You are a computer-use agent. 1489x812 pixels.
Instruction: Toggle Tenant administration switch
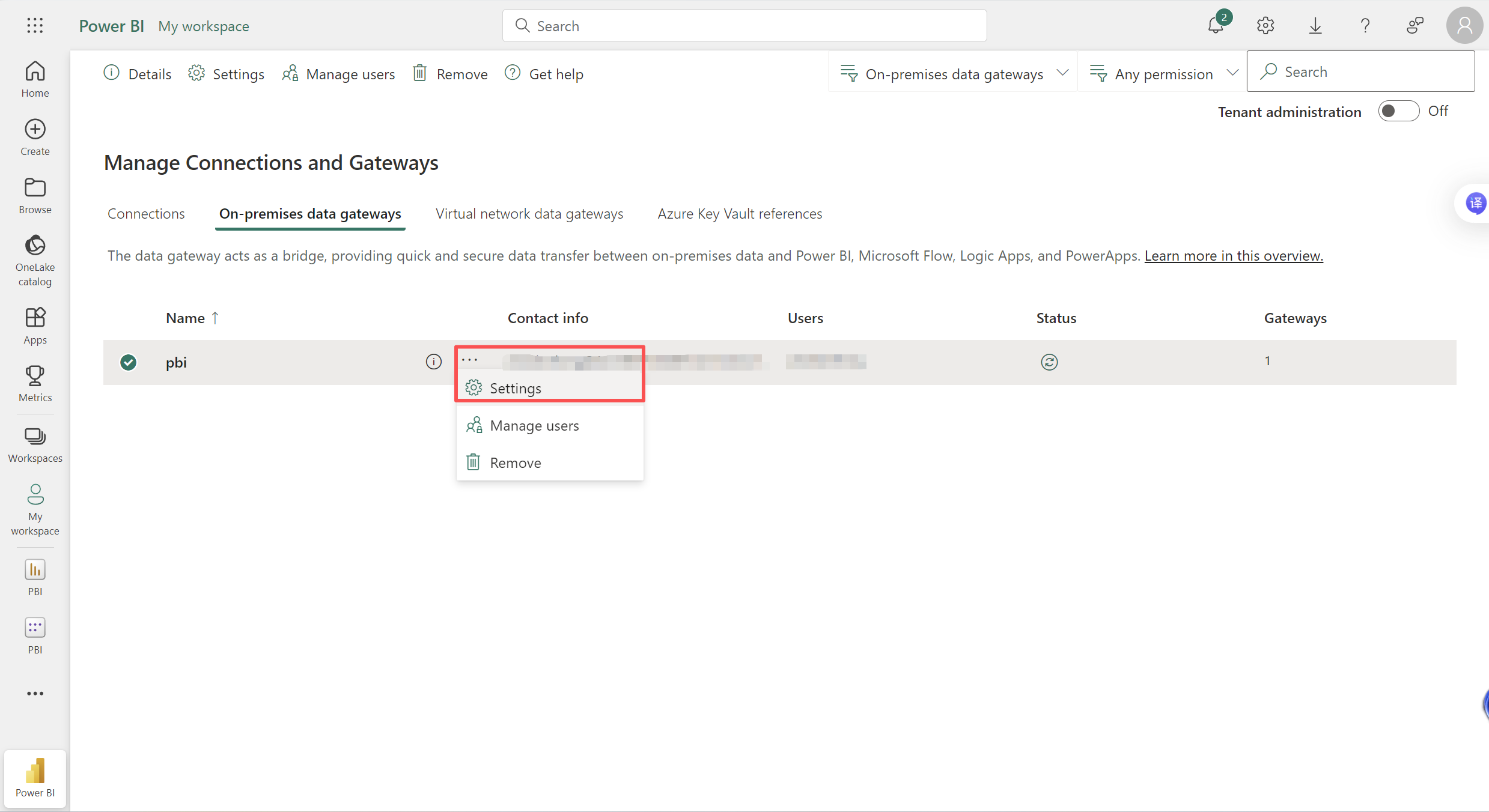(1398, 111)
